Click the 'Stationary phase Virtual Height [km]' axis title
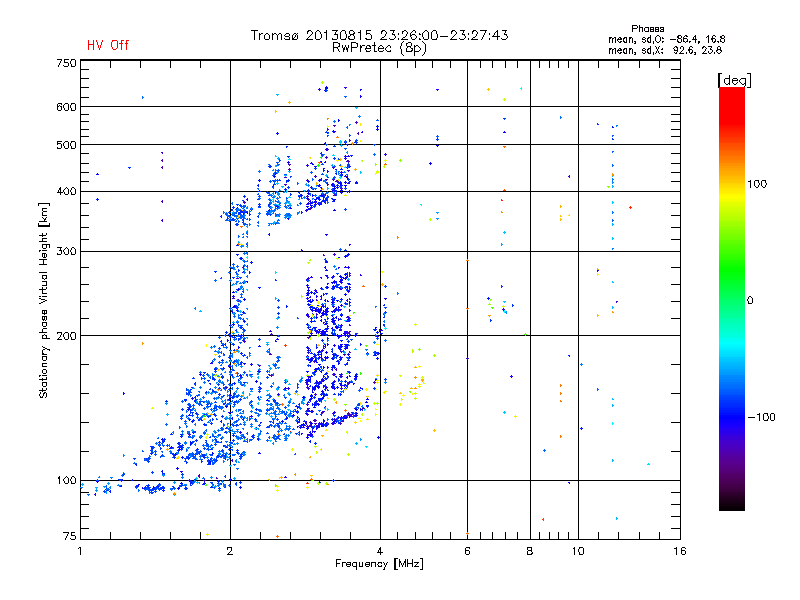The height and width of the screenshot is (600, 800). [44, 300]
